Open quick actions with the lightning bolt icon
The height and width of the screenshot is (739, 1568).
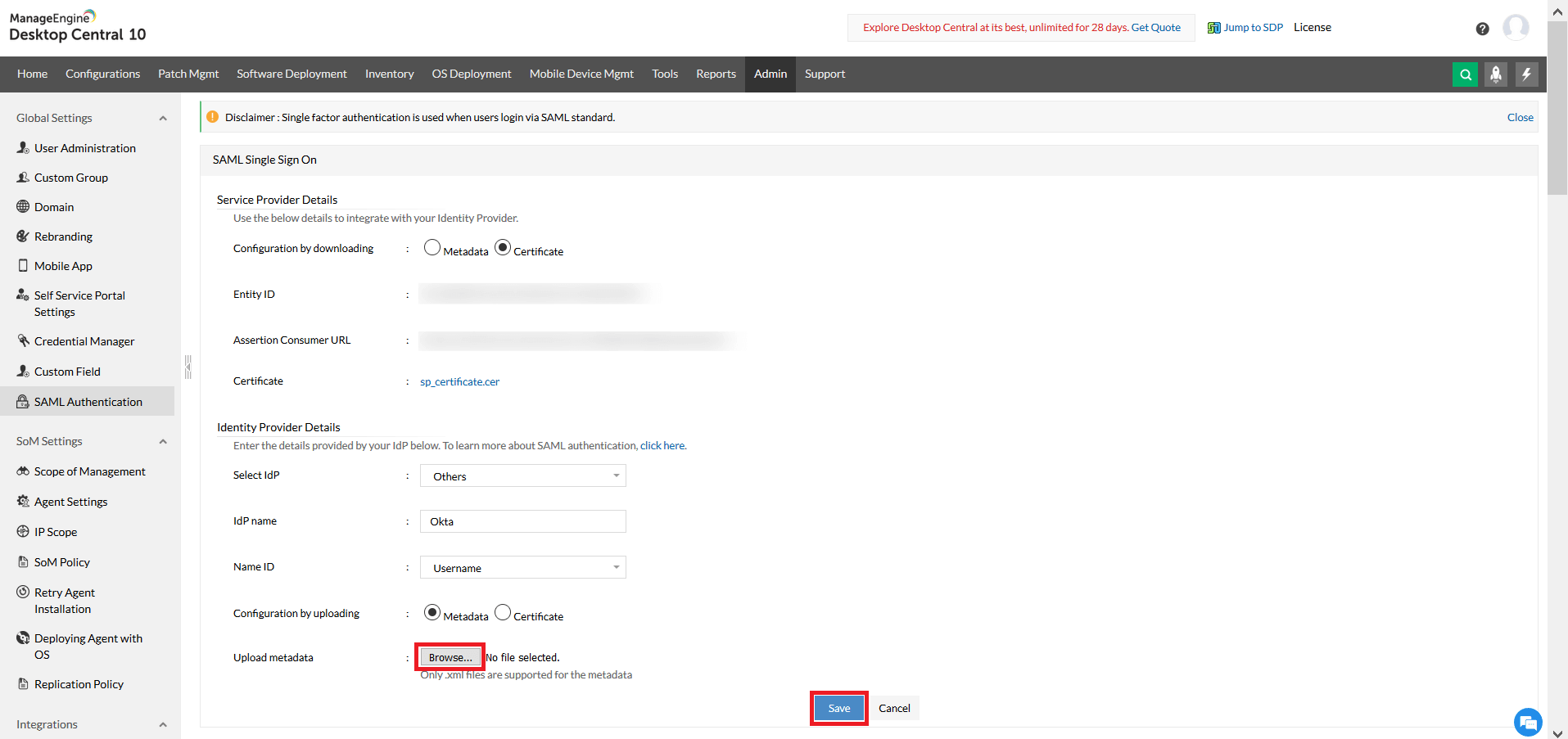(1527, 74)
